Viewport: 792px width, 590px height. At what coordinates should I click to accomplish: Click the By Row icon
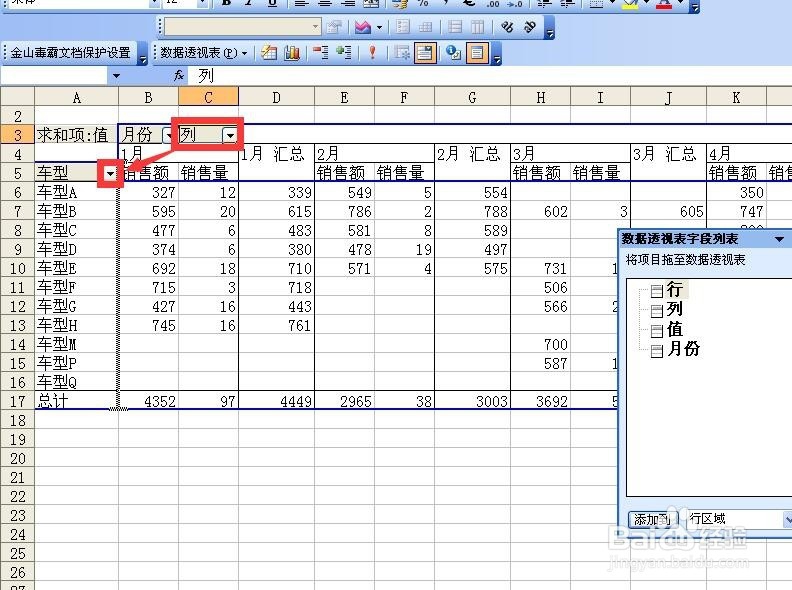pyautogui.click(x=455, y=27)
